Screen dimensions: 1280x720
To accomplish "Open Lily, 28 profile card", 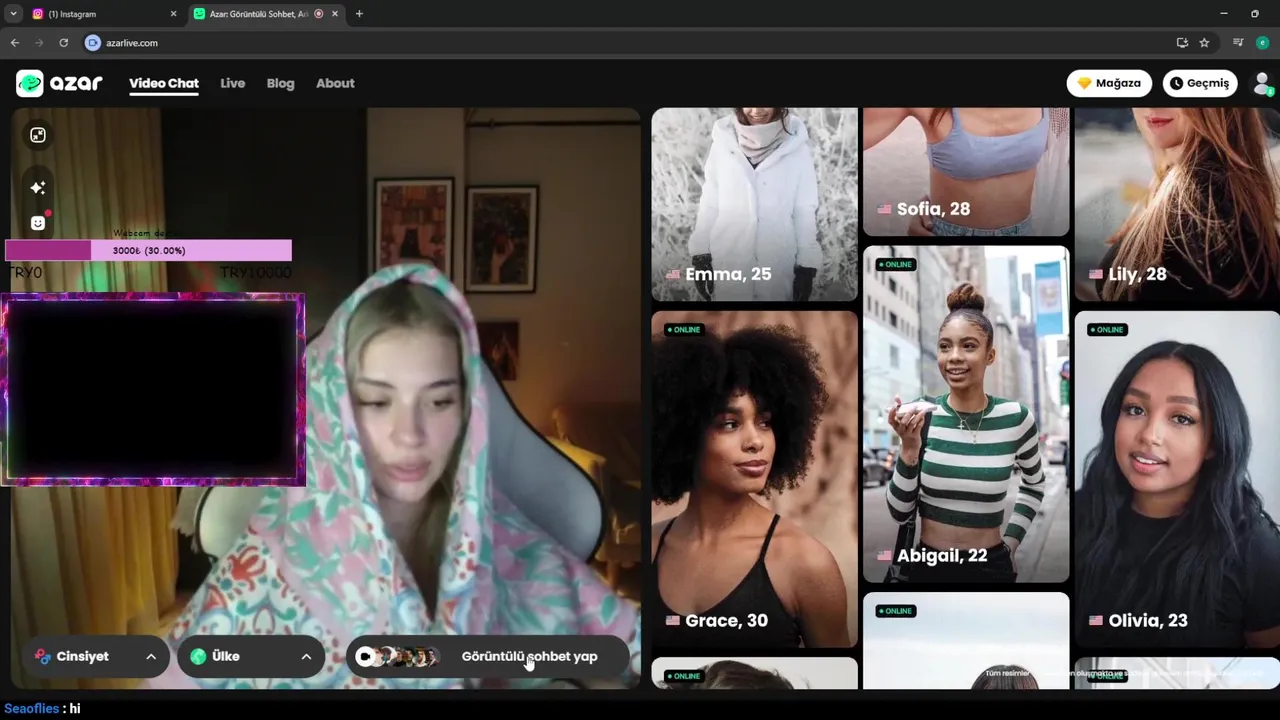I will click(1177, 204).
